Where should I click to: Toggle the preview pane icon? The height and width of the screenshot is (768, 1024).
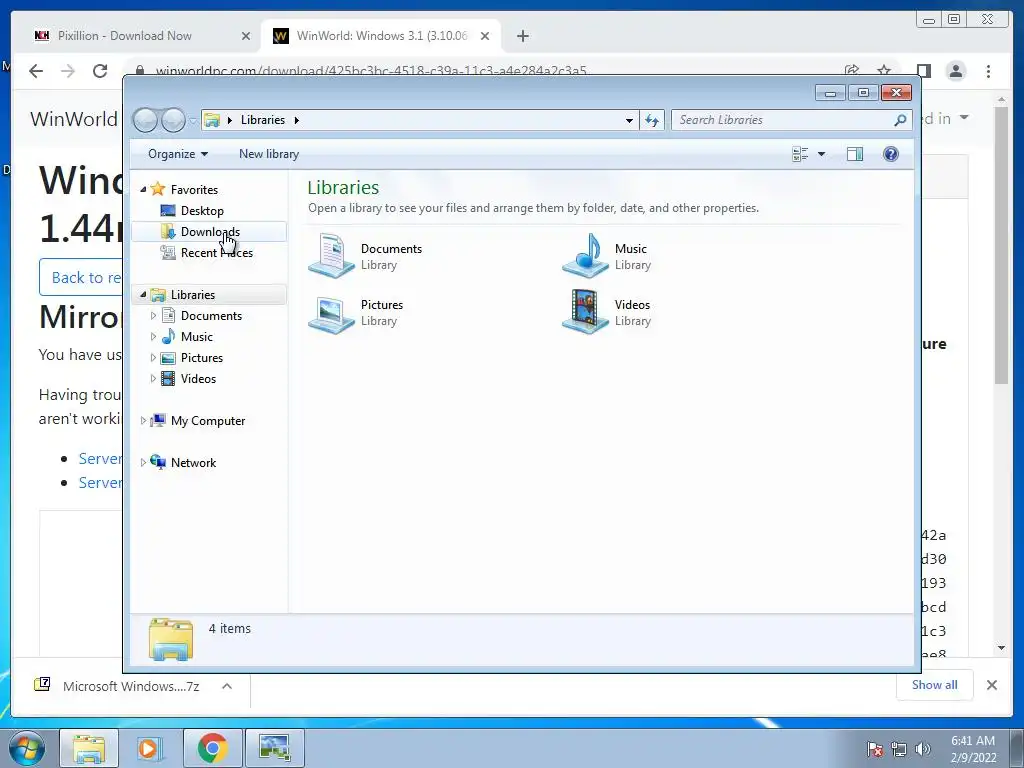coord(854,154)
